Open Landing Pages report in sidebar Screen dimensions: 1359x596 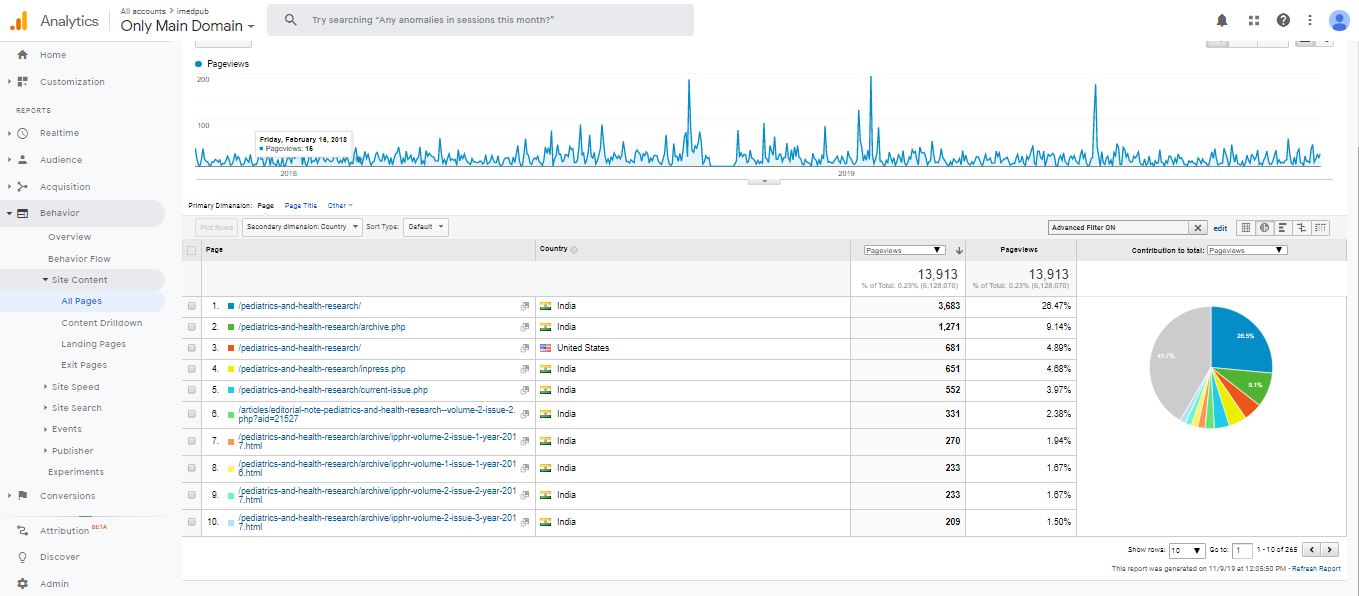pos(93,344)
